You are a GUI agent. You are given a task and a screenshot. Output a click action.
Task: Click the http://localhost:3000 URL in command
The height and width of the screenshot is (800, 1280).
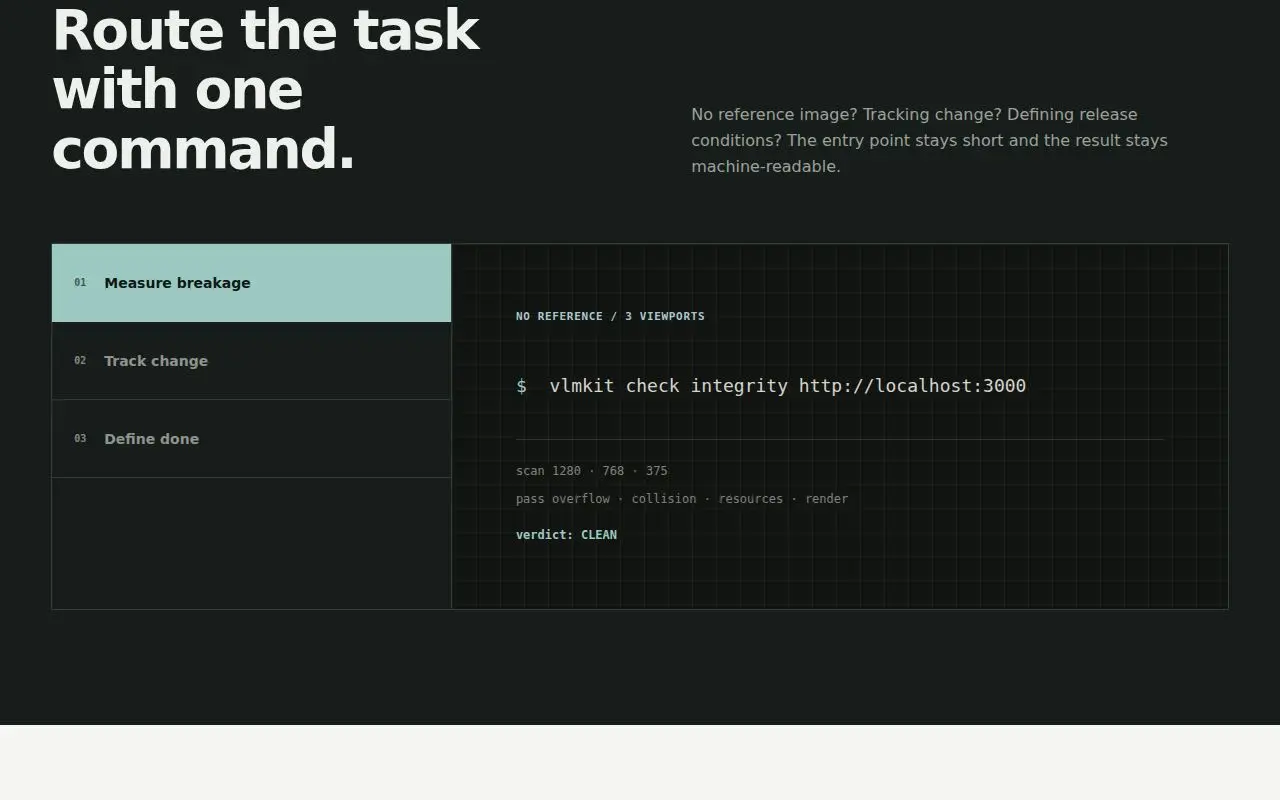tap(912, 386)
